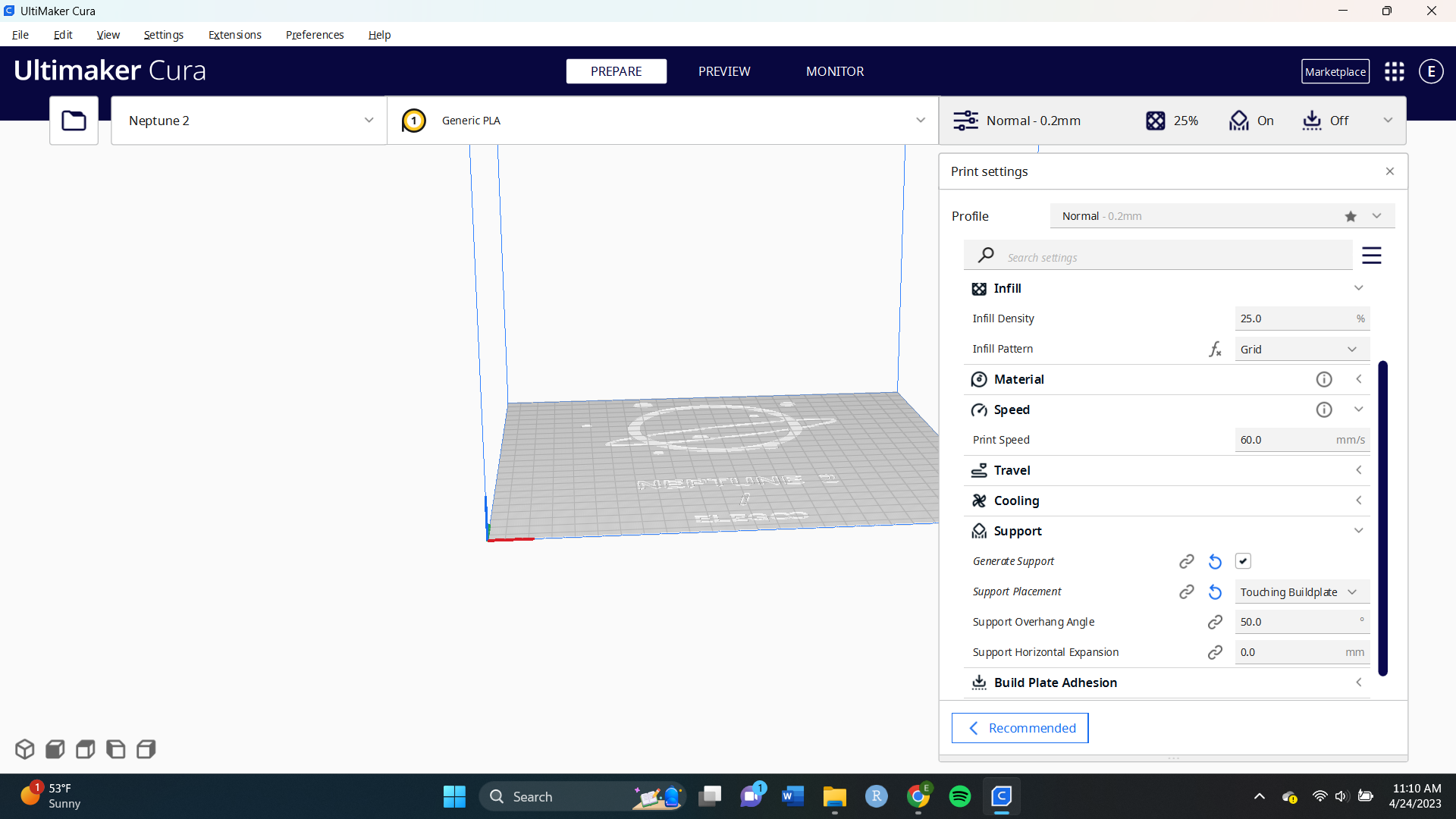Open the Extensions menu
Viewport: 1456px width, 819px height.
234,35
